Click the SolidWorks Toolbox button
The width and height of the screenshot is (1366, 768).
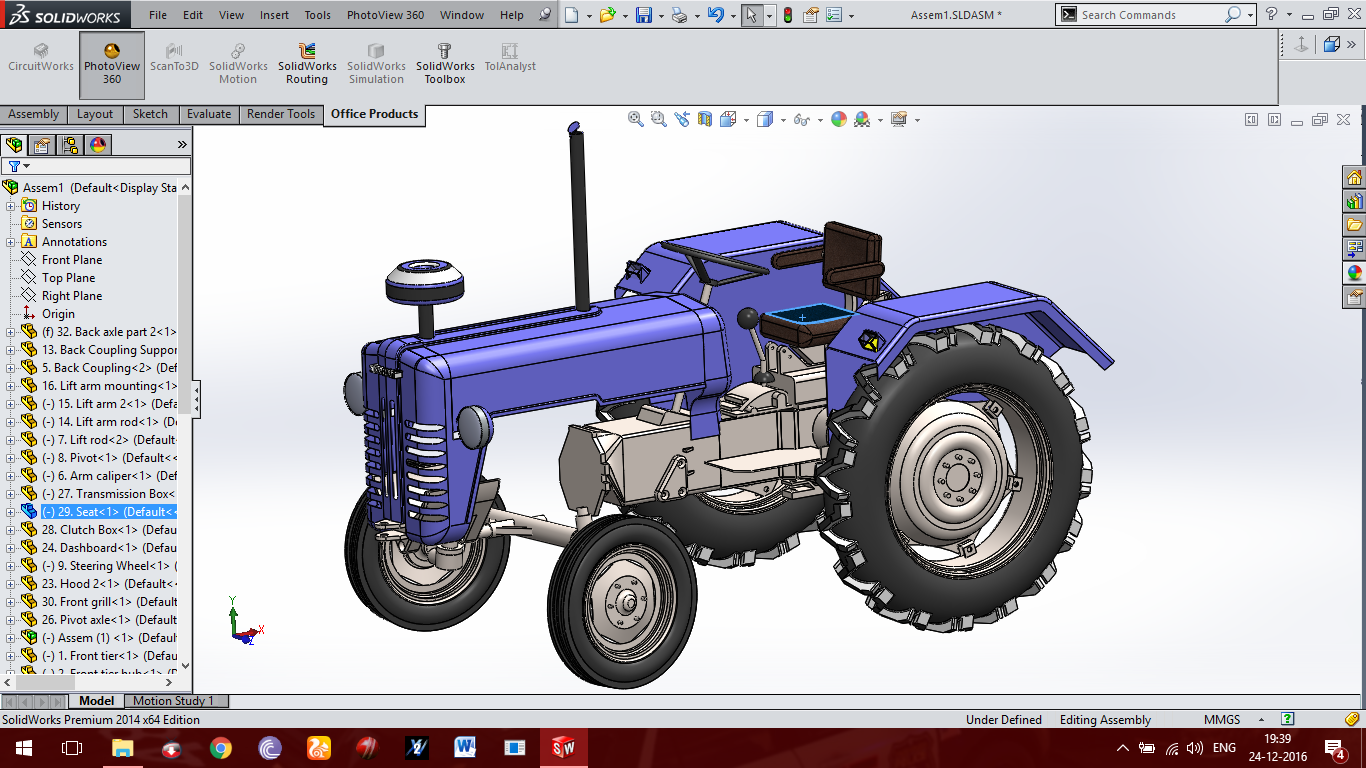coord(445,64)
